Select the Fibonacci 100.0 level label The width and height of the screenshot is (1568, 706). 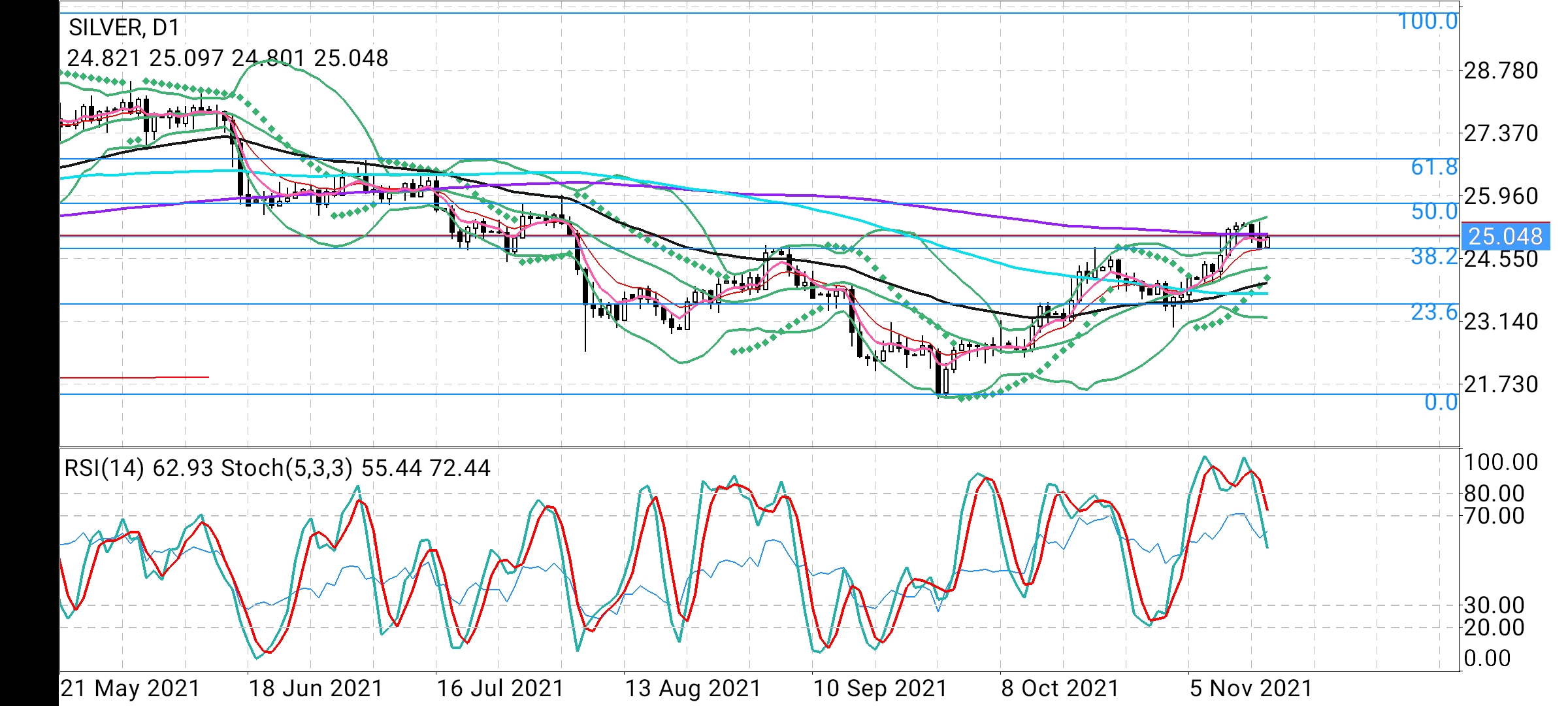tap(1428, 22)
